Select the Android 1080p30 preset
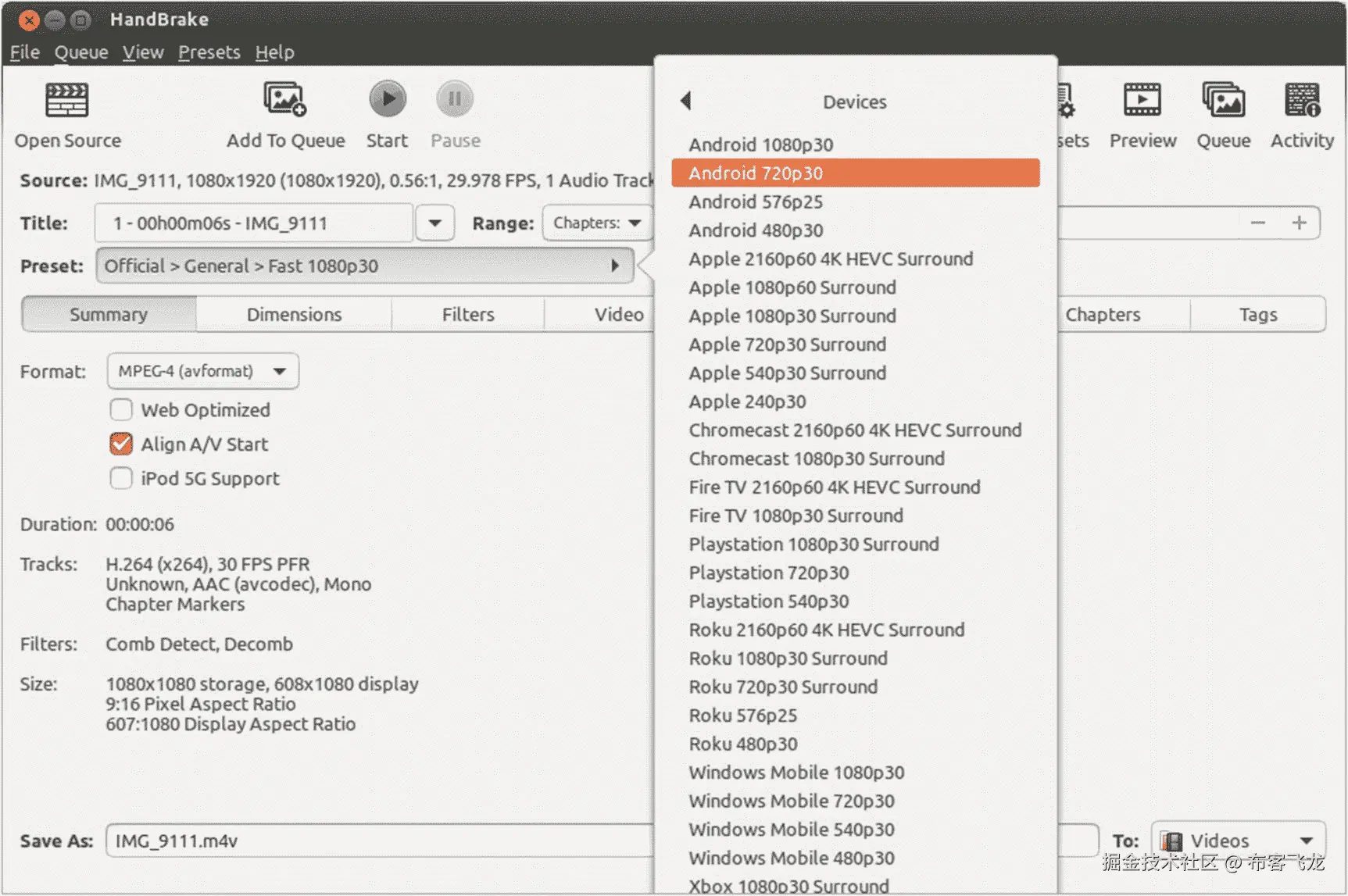Screen dimensions: 1348x896 point(856,145)
